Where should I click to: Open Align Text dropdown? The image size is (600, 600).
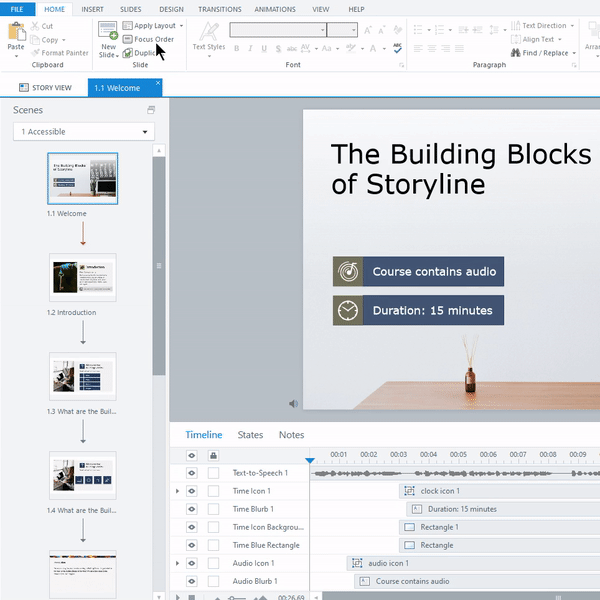[536, 39]
